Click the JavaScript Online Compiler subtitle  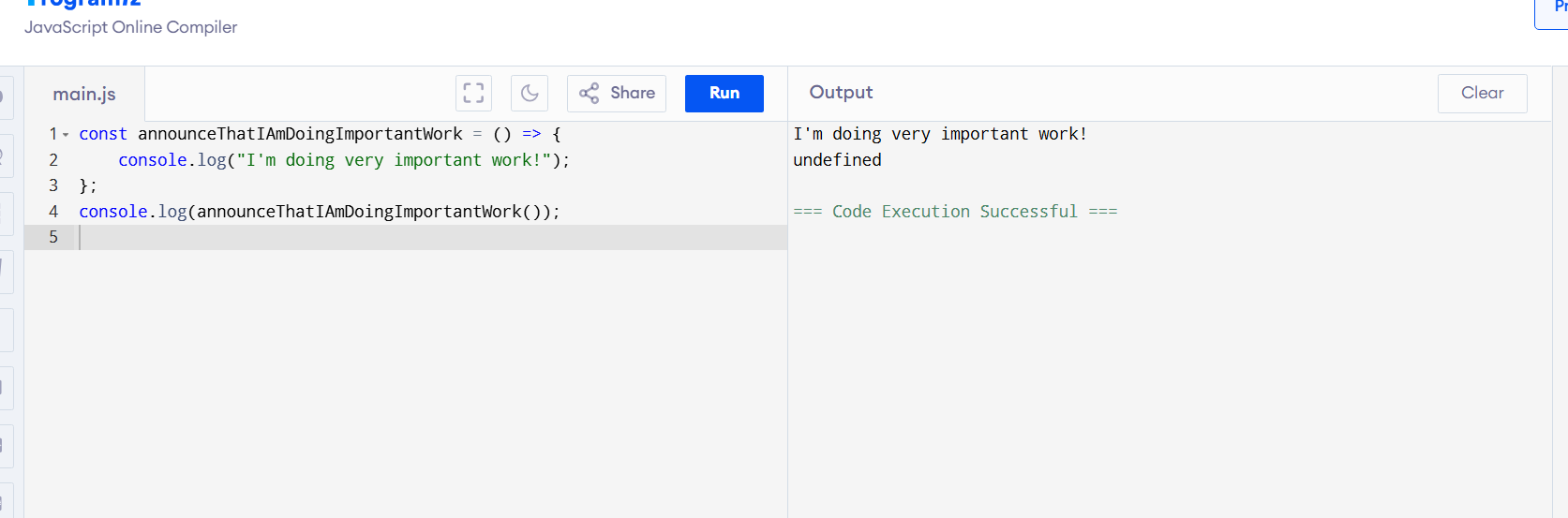tap(130, 27)
